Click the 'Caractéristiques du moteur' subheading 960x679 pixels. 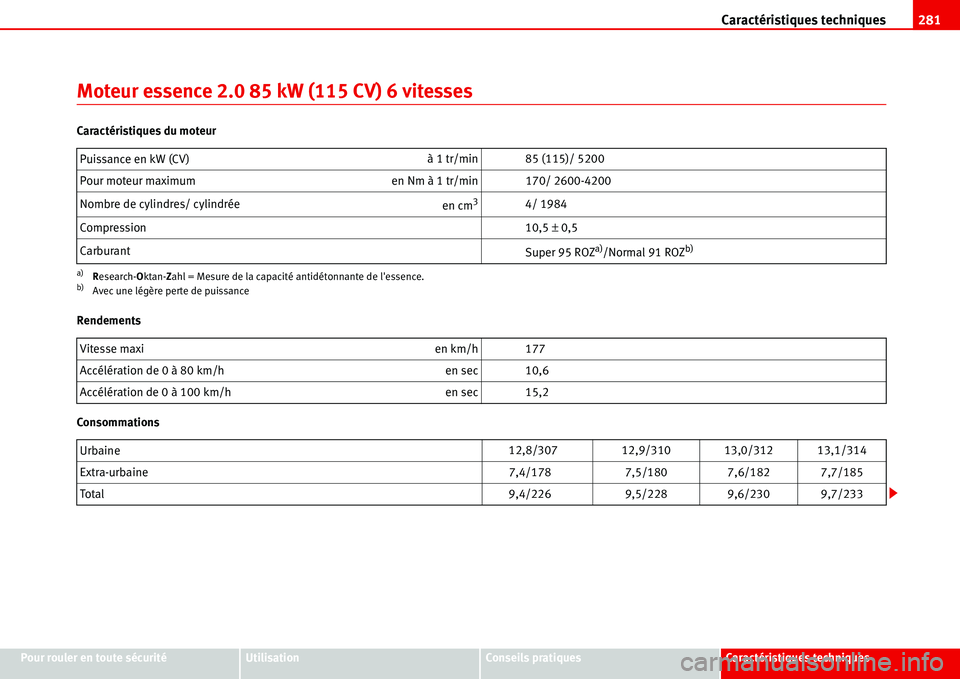(146, 131)
